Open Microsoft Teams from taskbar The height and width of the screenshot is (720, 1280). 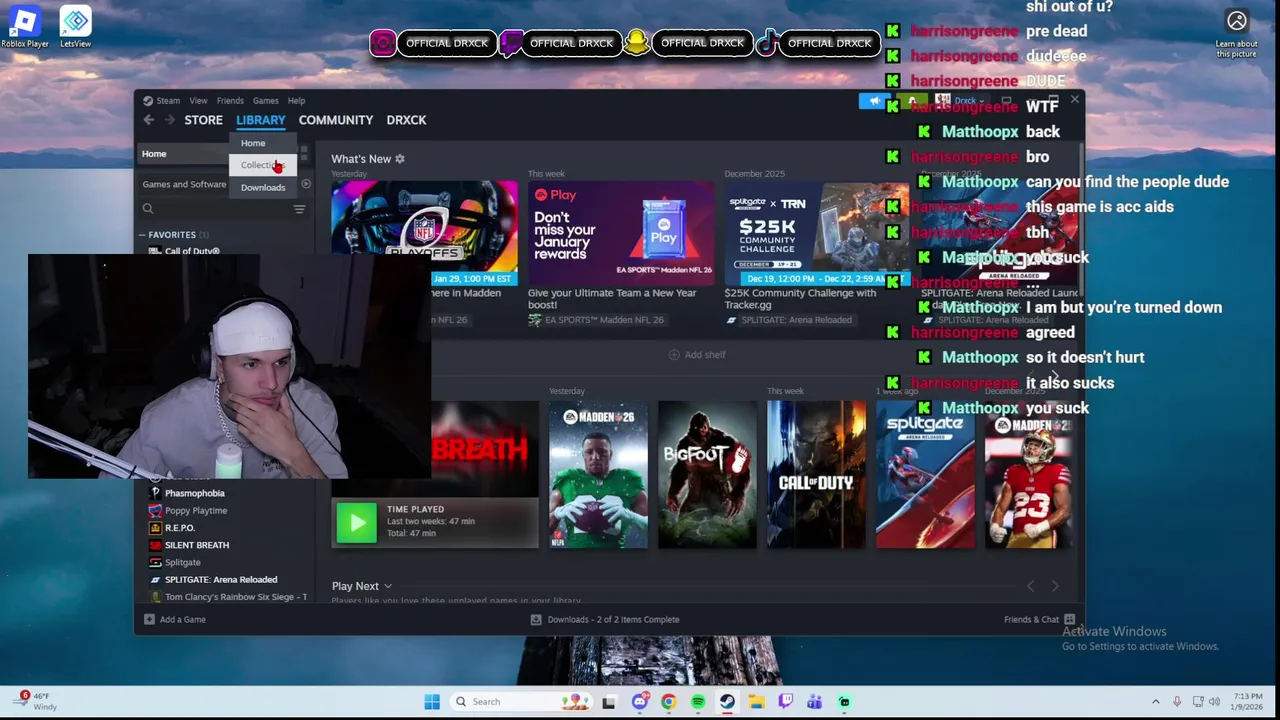(814, 702)
